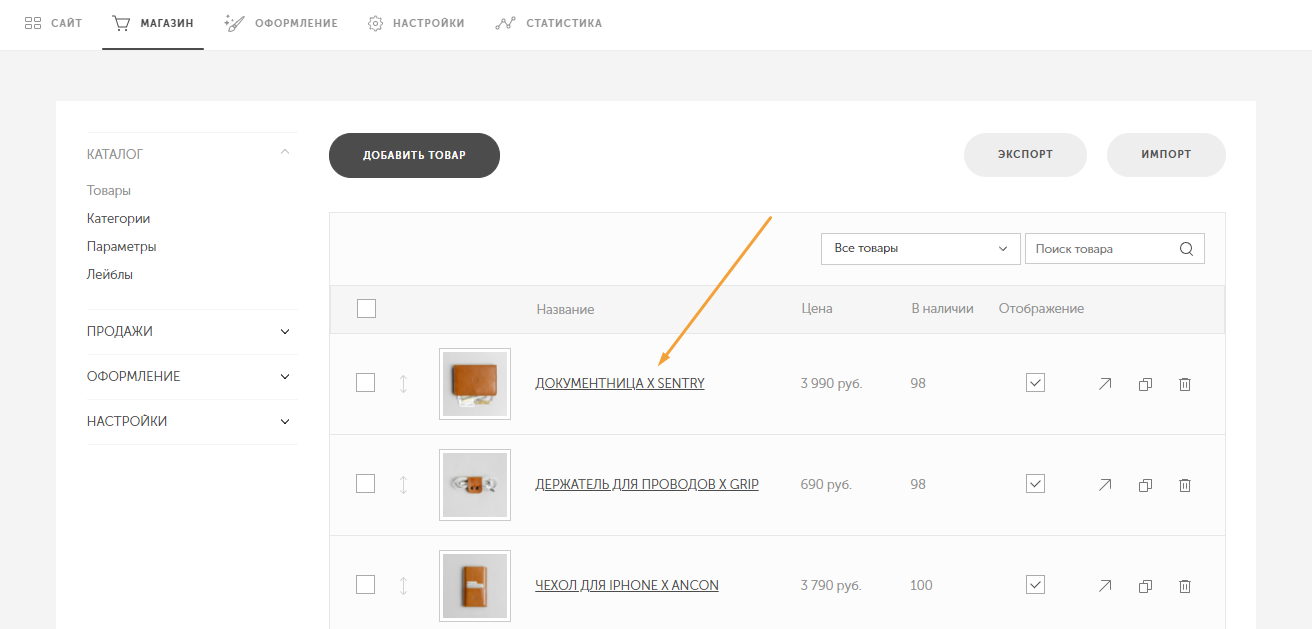Screen dimensions: 1312x629
Task: Open Товары in the catalog sidebar
Action: point(109,190)
